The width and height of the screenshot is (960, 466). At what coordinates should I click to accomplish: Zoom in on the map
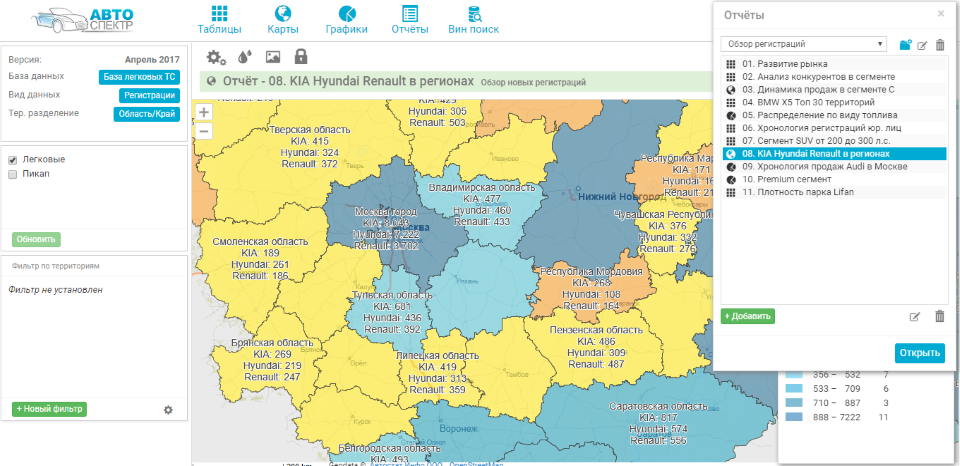pos(204,113)
